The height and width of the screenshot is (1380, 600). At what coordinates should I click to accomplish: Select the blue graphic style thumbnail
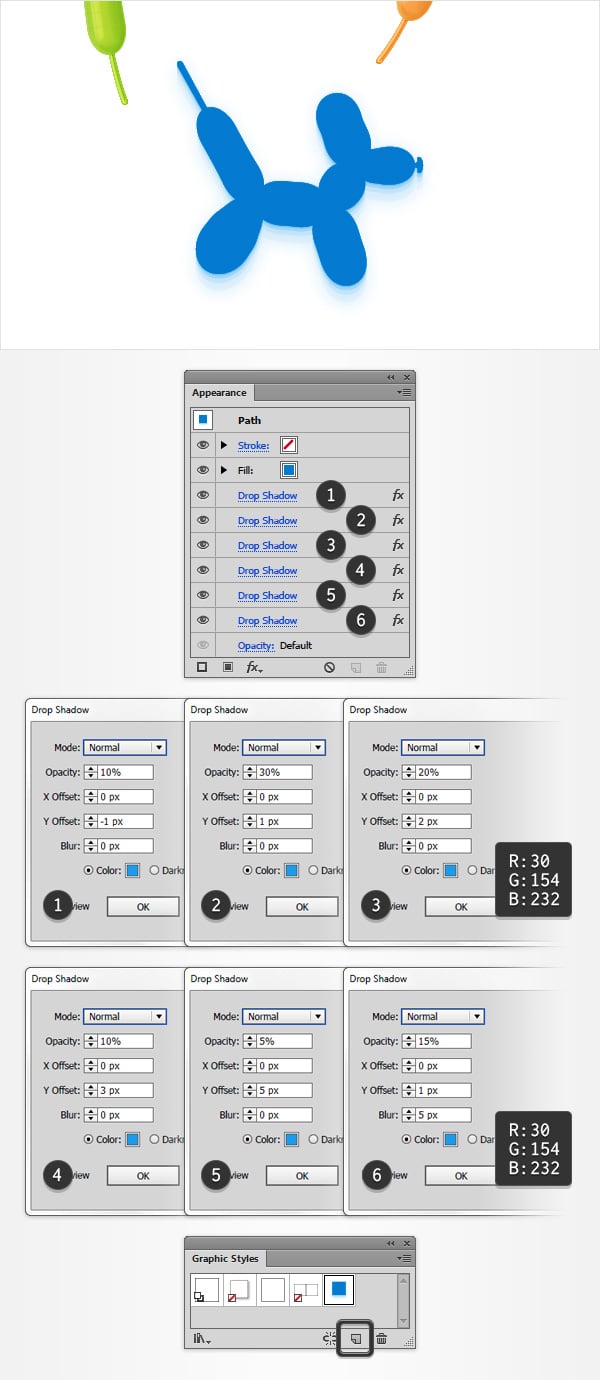[x=338, y=1289]
